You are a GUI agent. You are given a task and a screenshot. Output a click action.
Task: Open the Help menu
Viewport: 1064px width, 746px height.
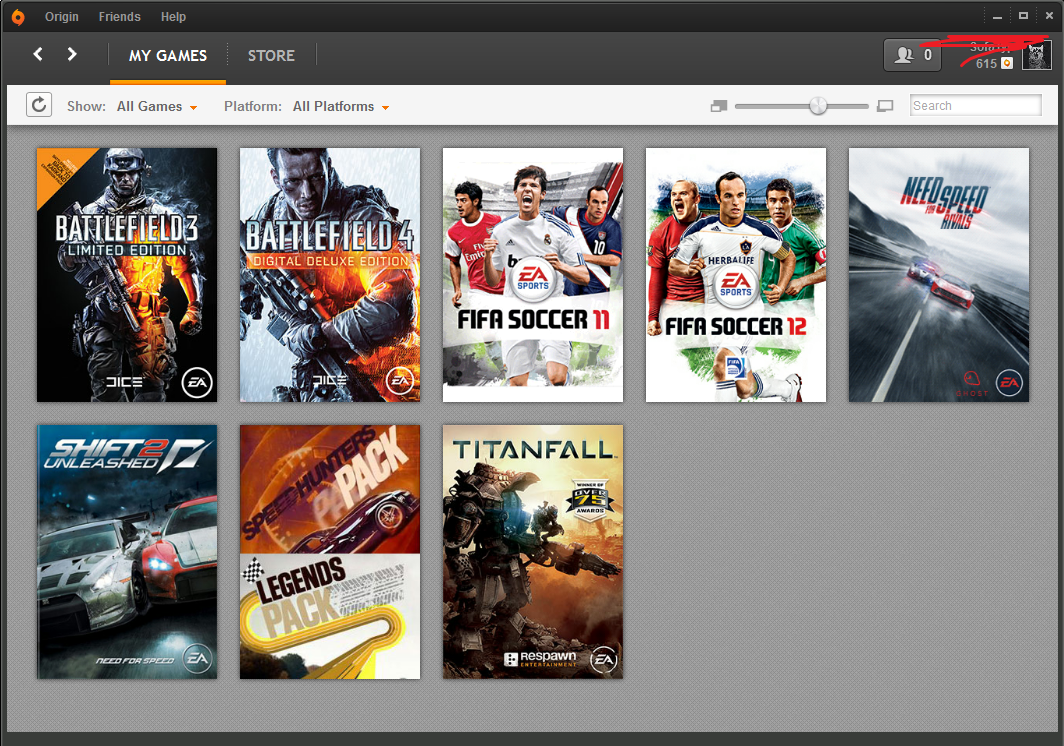pyautogui.click(x=173, y=17)
